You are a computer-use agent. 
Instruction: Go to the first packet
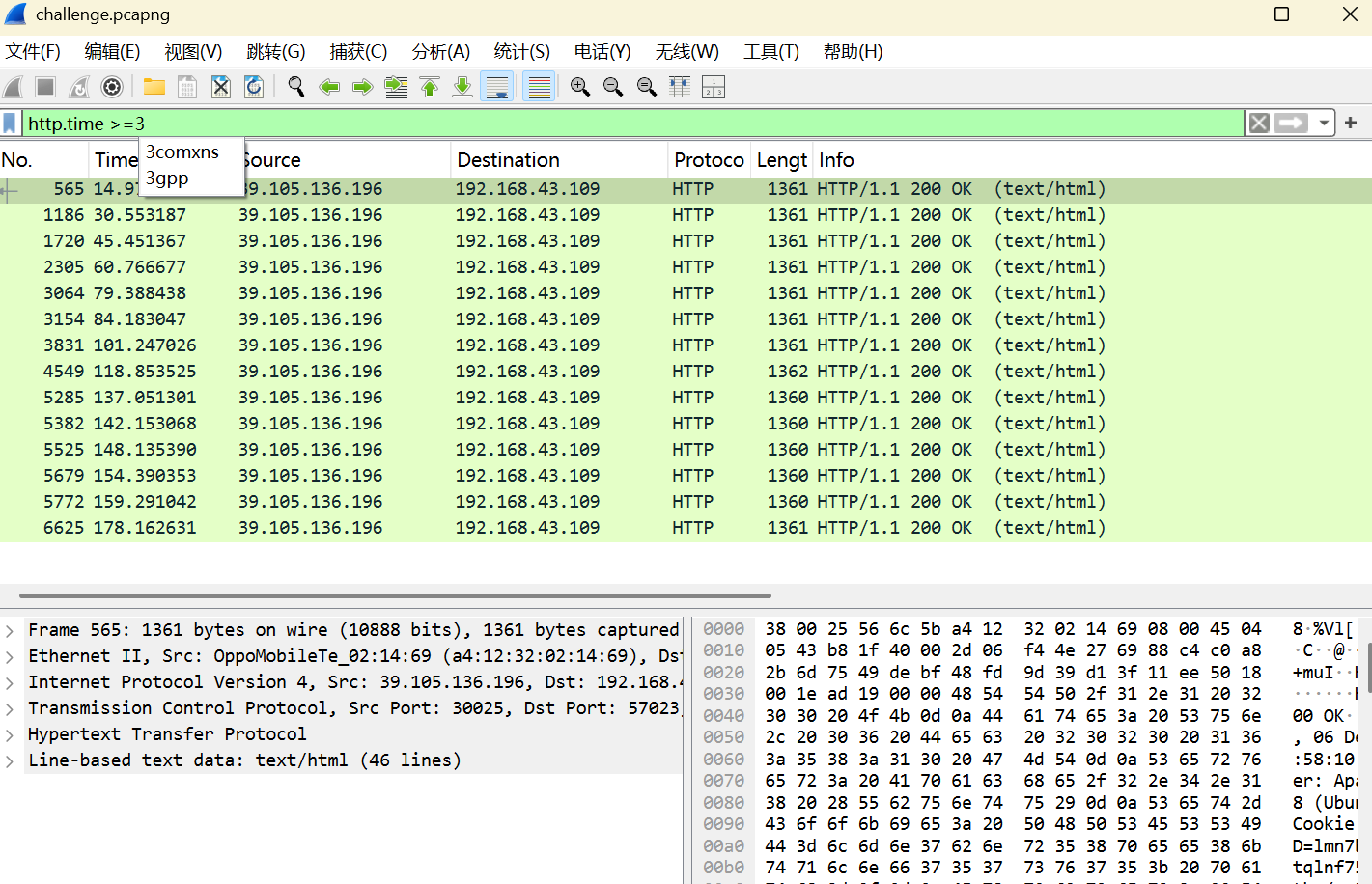tap(430, 87)
